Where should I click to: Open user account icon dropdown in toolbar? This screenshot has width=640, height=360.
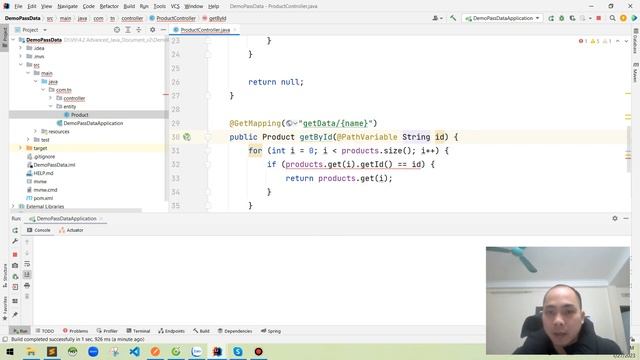437,18
